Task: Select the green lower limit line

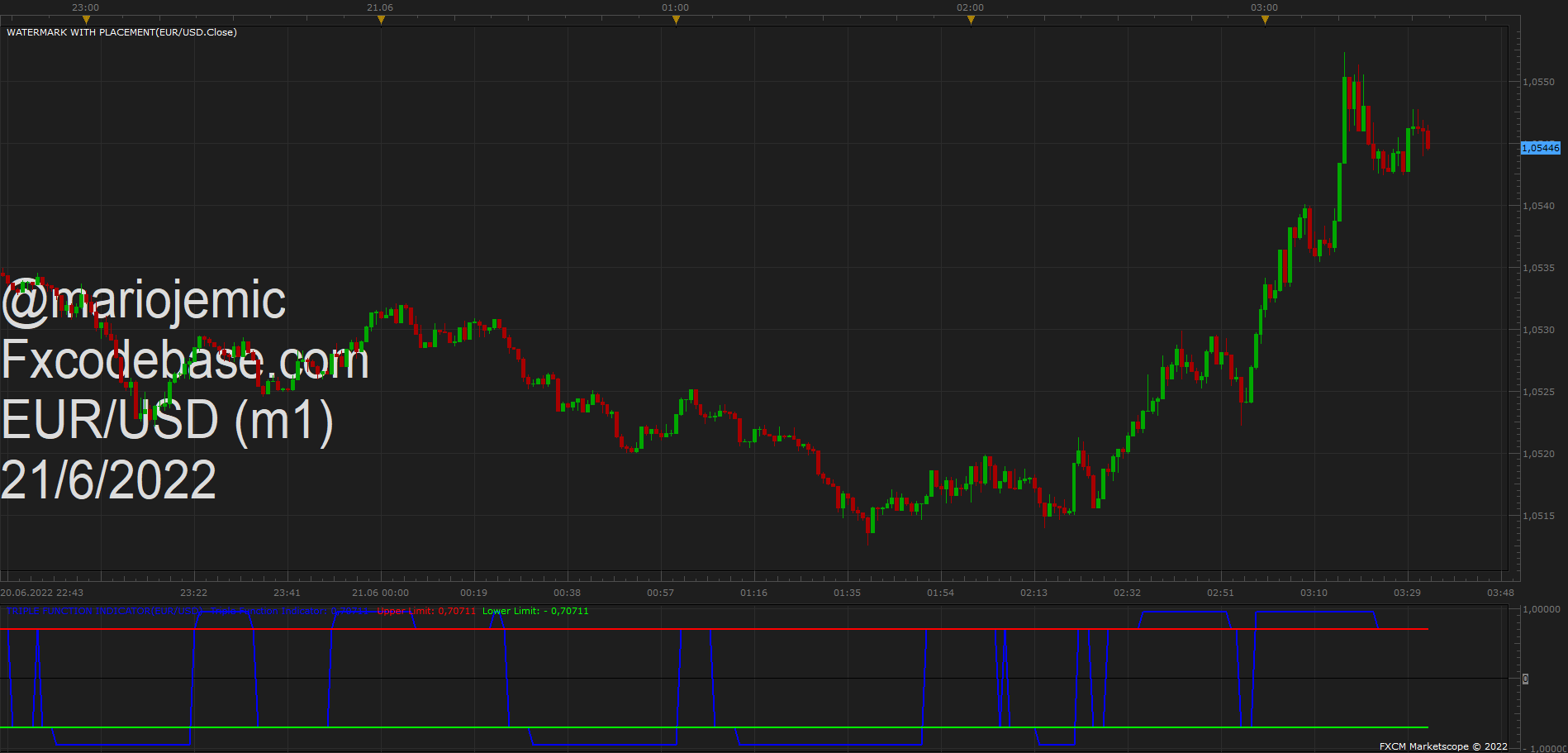Action: click(x=714, y=727)
